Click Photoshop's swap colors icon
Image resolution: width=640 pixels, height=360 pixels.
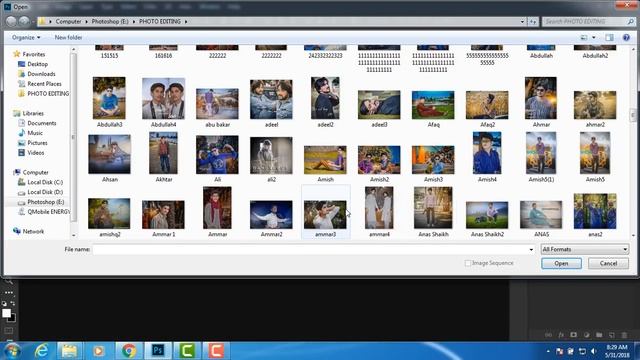tap(12, 304)
